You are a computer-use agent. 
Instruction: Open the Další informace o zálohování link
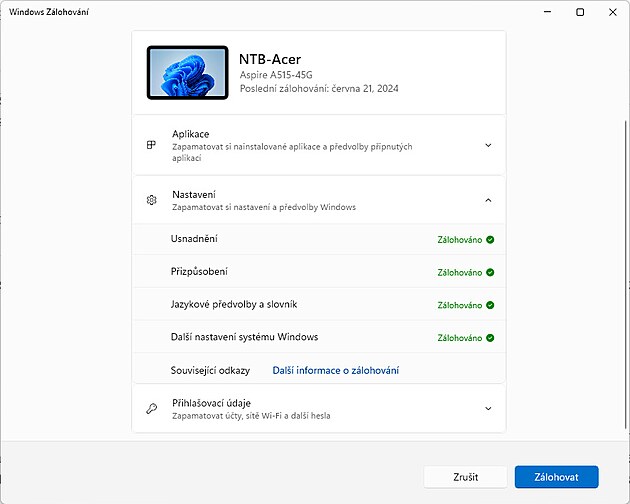click(335, 371)
